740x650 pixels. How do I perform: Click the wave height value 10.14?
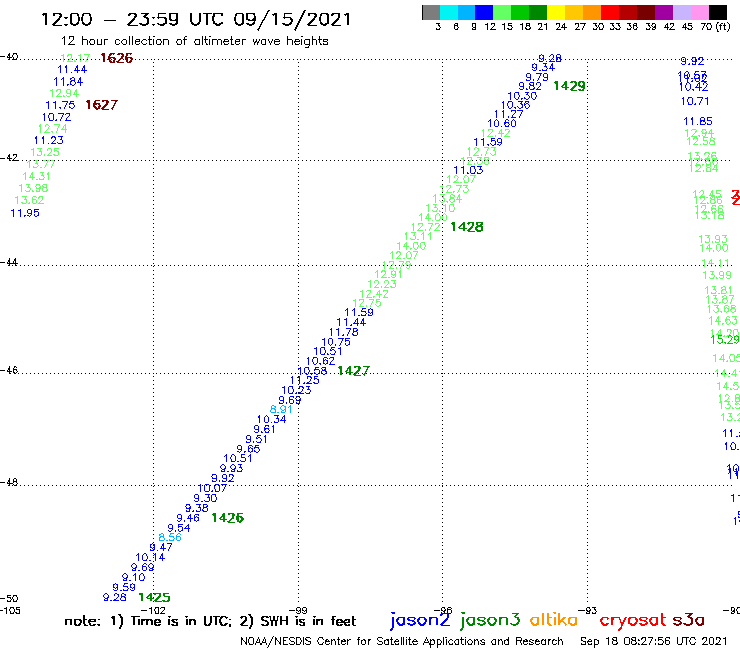151,557
